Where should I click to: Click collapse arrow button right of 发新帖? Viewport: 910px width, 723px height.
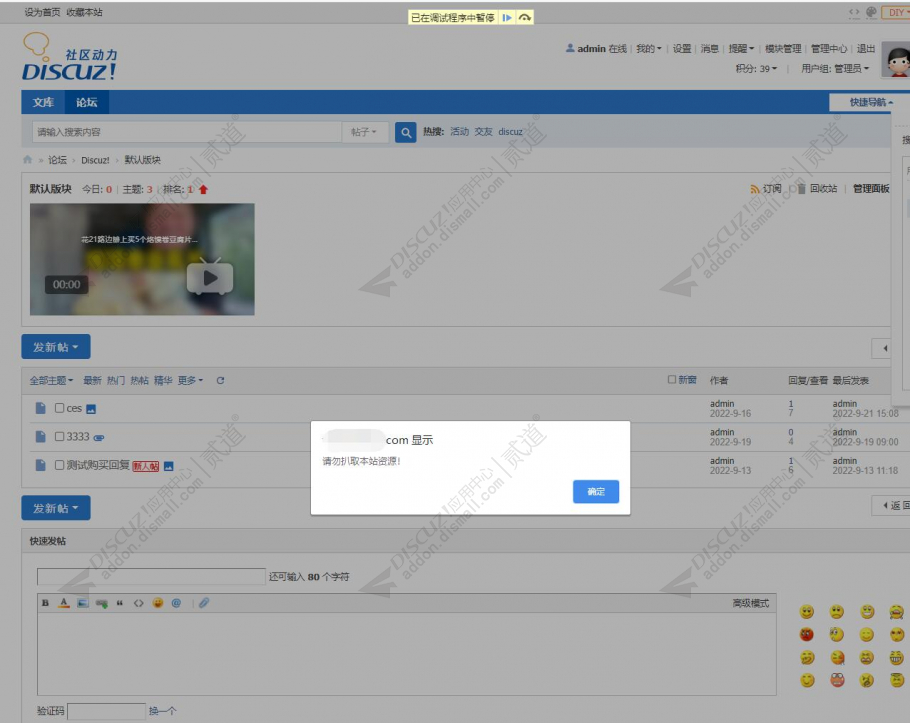point(882,348)
